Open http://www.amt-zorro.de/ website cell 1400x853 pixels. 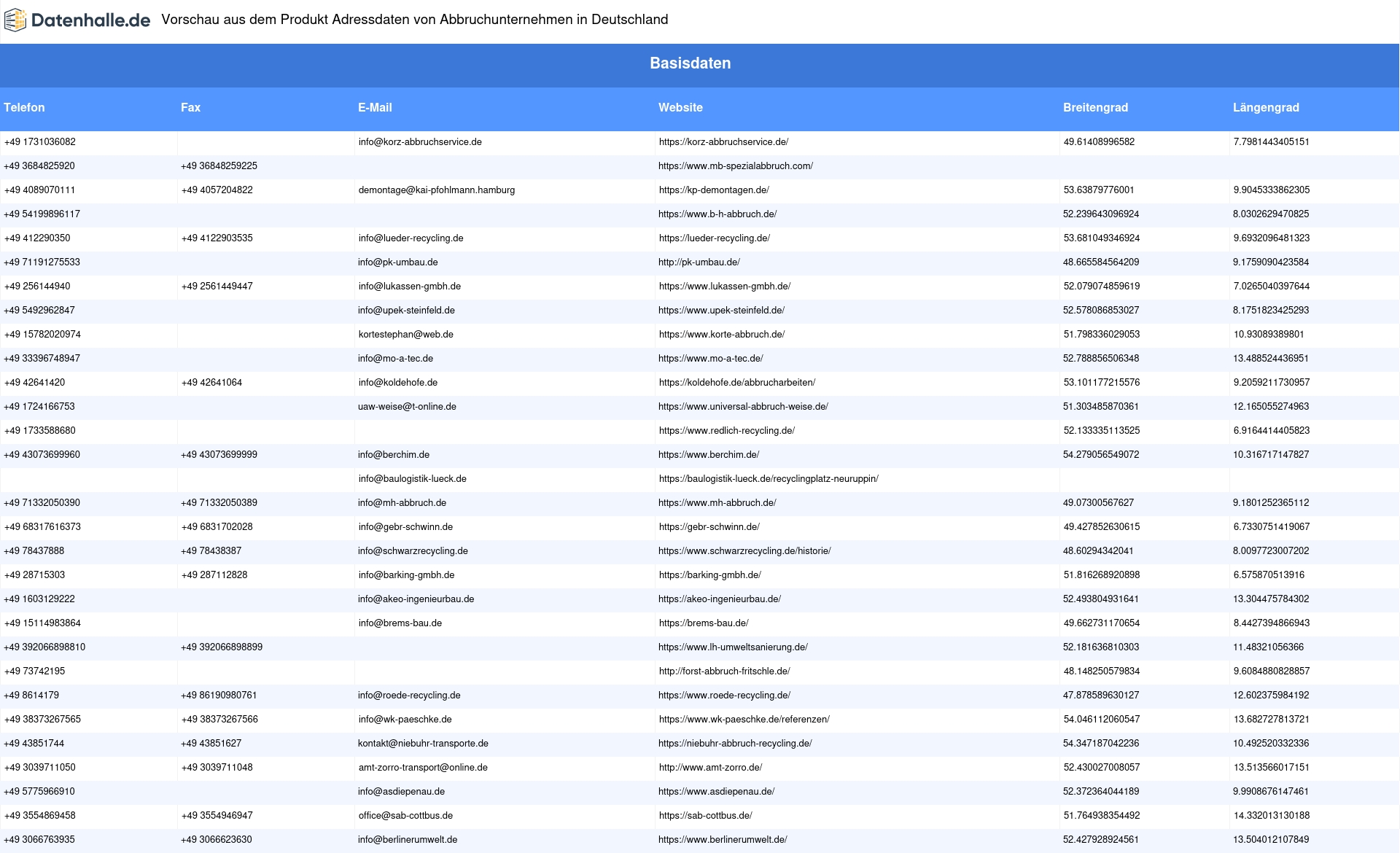pos(711,768)
